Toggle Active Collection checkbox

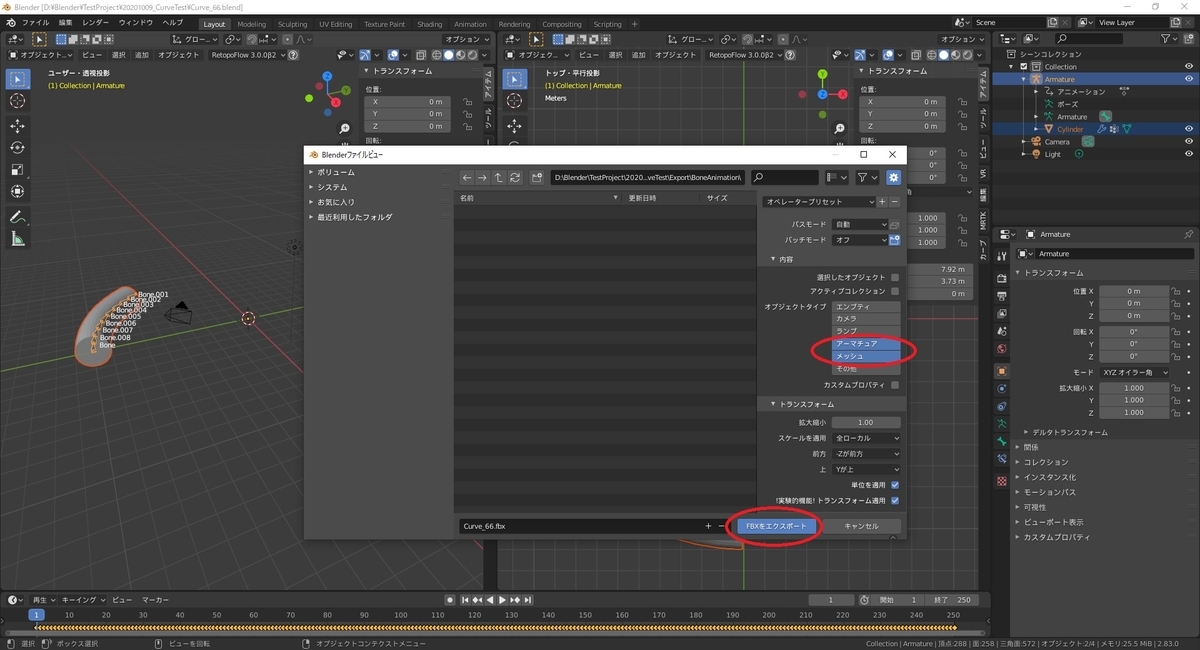click(895, 291)
